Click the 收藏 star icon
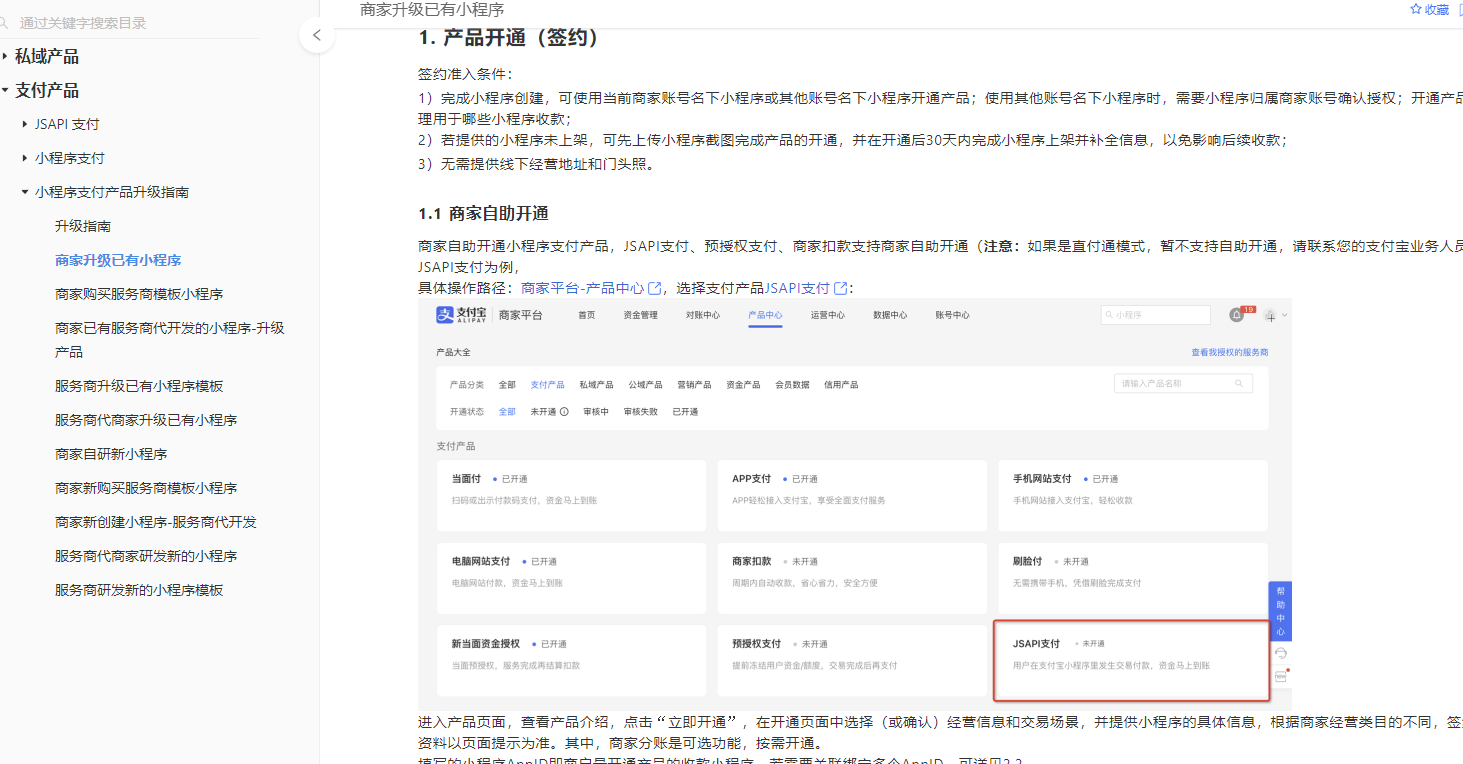The width and height of the screenshot is (1463, 764). pos(1415,9)
